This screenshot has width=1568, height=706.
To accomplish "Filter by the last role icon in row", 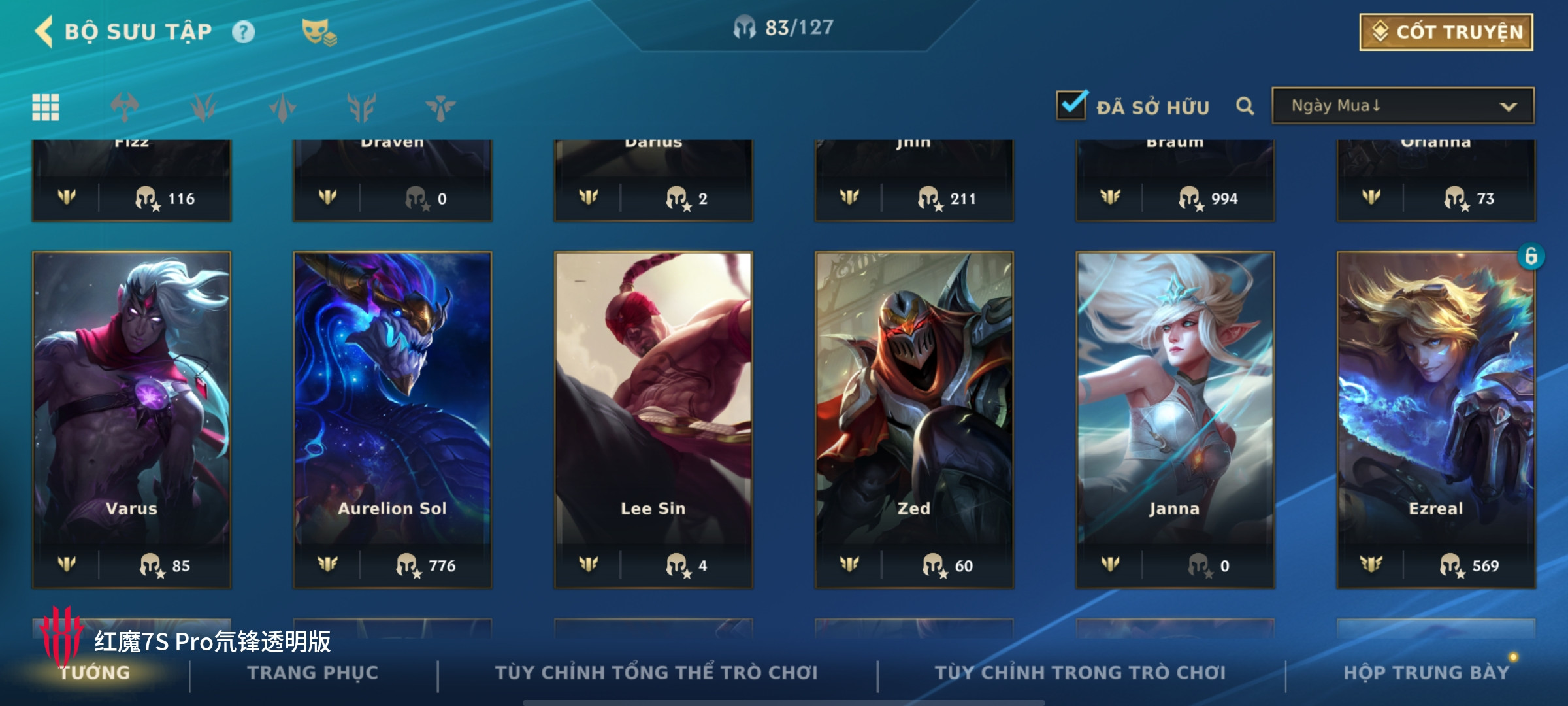I will pos(441,107).
